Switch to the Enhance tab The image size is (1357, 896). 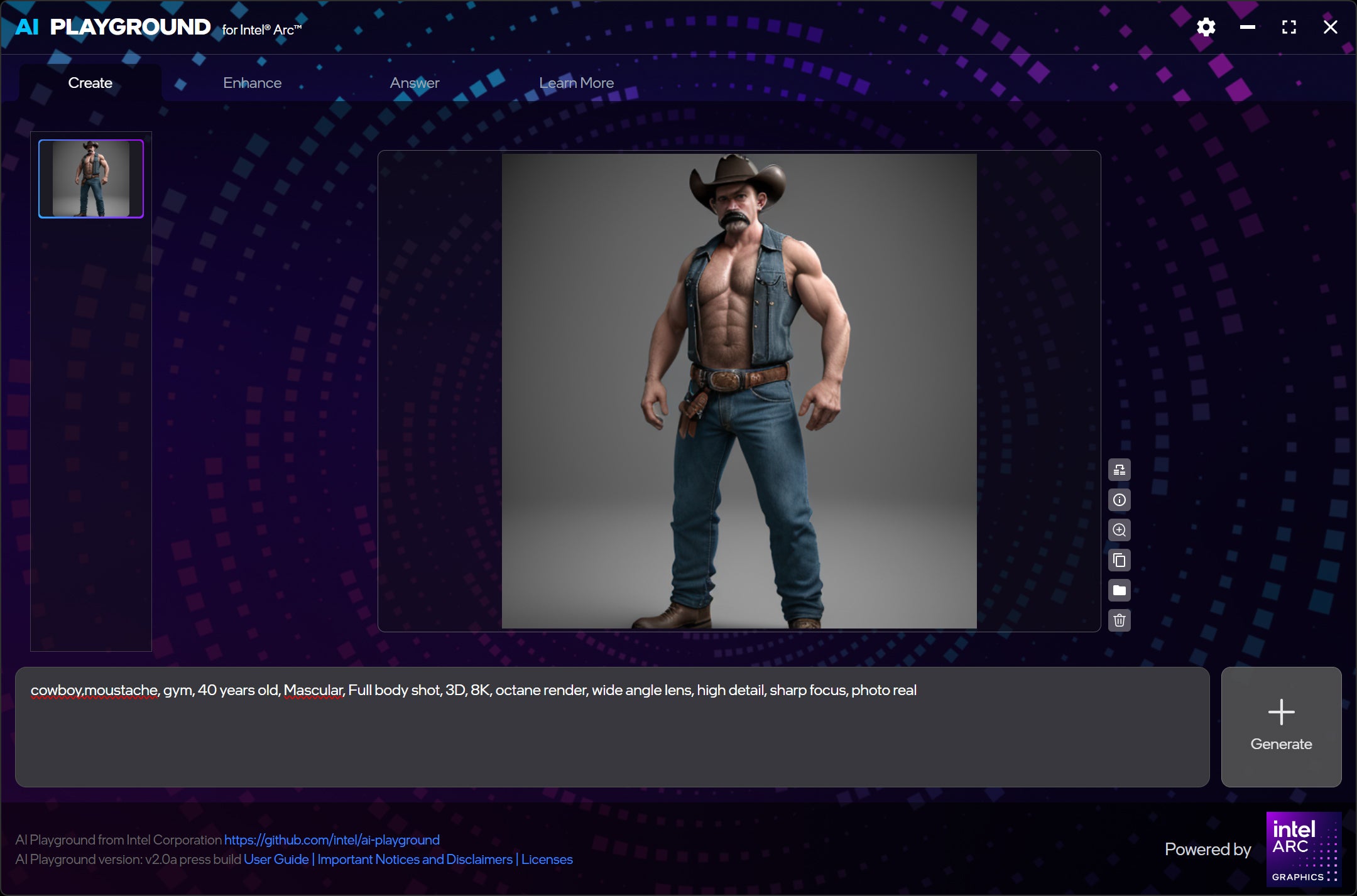click(253, 83)
